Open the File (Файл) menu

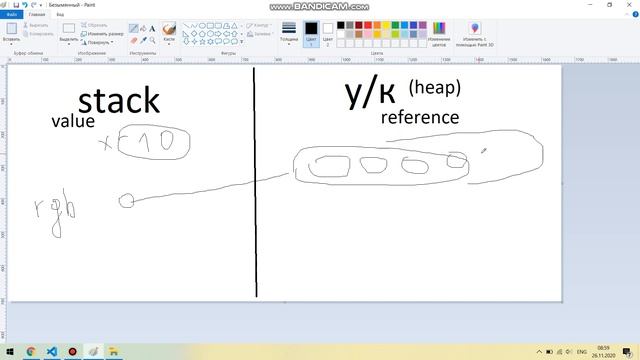click(11, 14)
